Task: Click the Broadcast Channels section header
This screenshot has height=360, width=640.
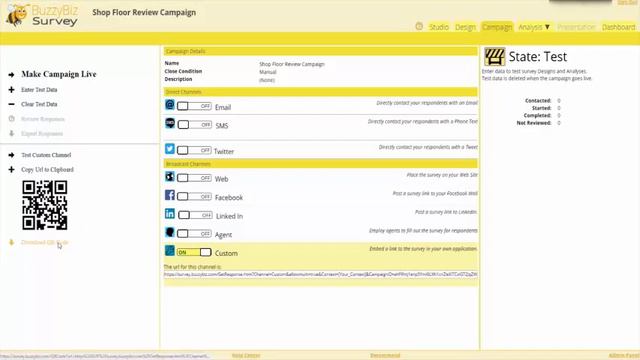Action: pos(320,164)
